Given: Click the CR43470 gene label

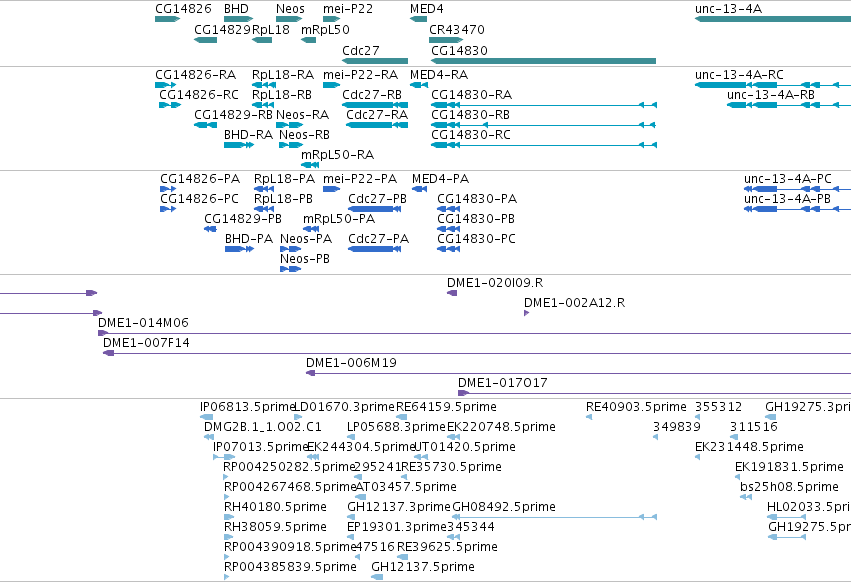Looking at the screenshot, I should [457, 29].
